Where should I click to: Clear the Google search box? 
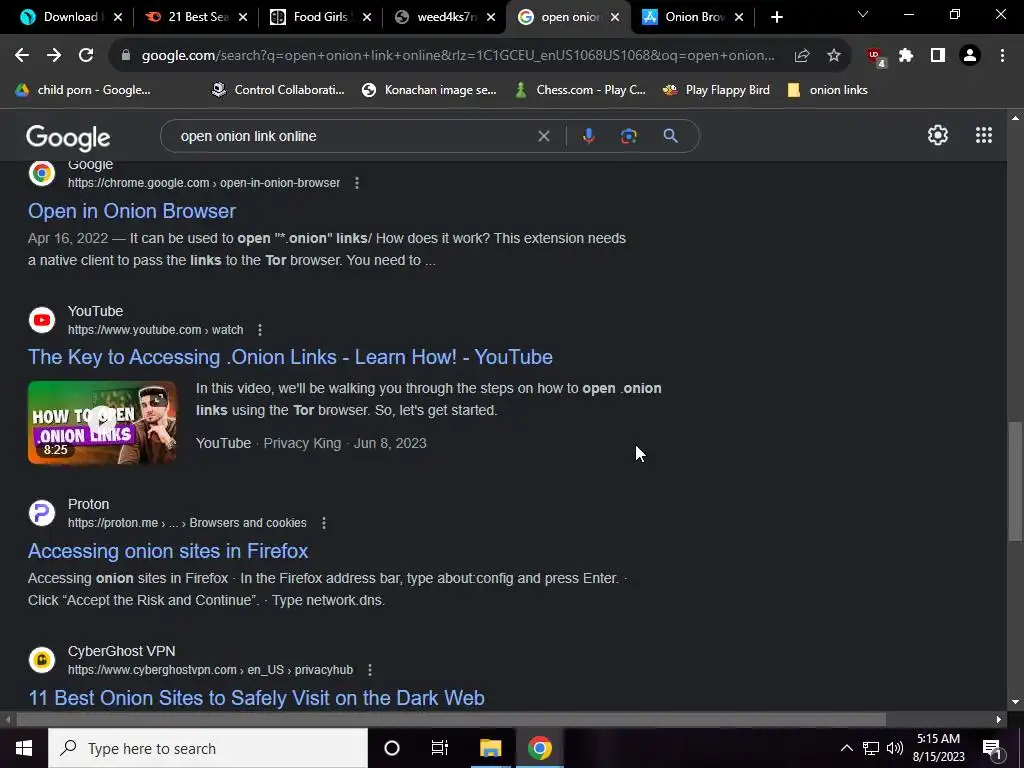click(543, 136)
